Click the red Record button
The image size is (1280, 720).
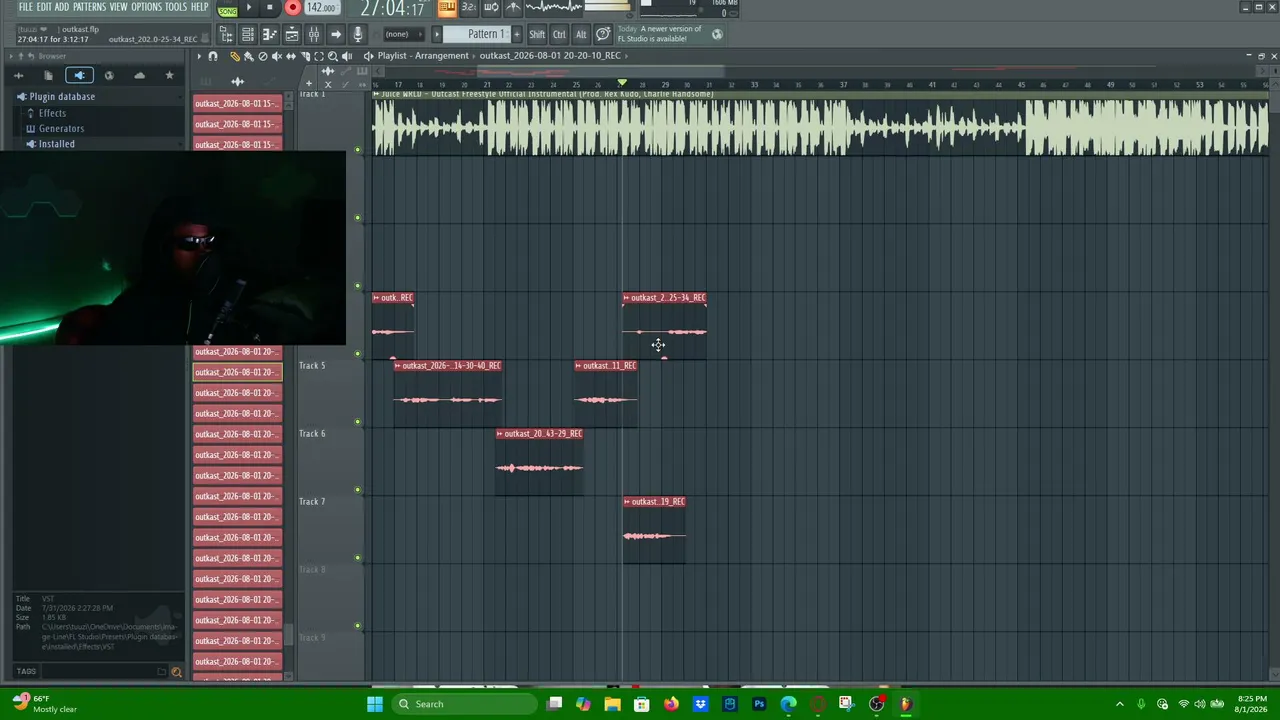coord(293,8)
